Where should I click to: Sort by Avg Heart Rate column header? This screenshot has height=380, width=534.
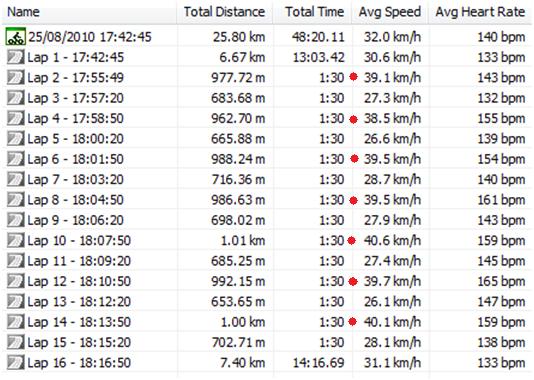click(480, 12)
